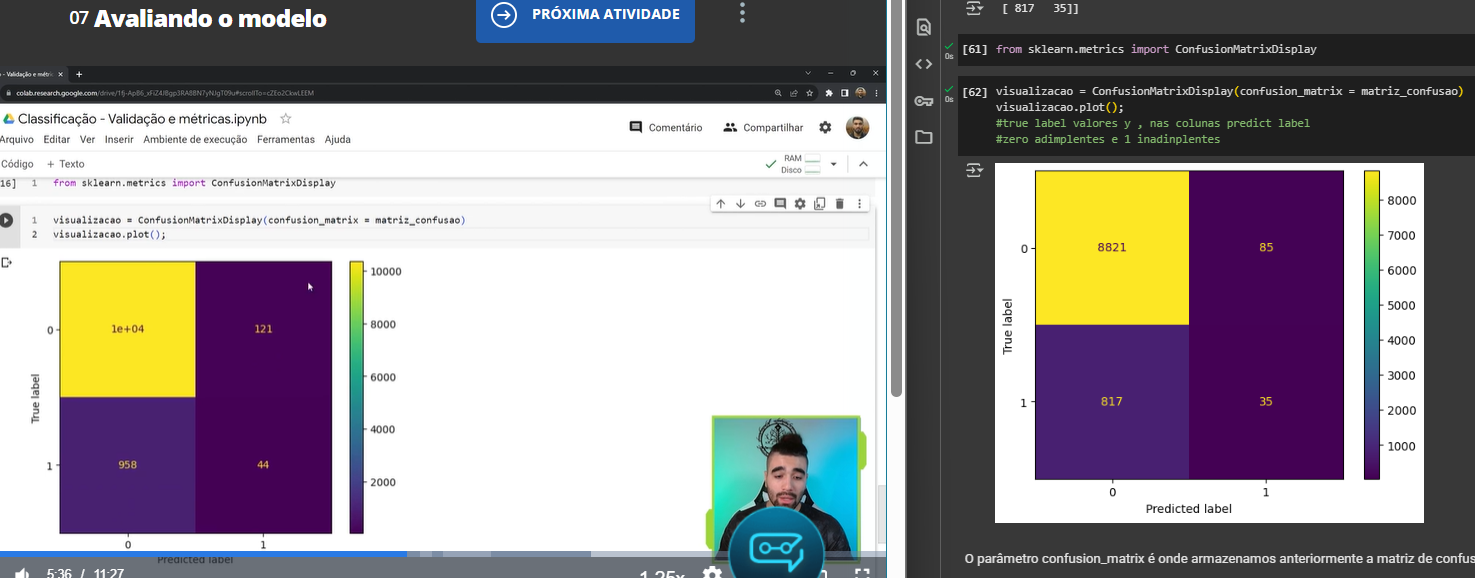Toggle the confusion matrix plot output icon
Image resolution: width=1475 pixels, height=578 pixels.
point(973,172)
